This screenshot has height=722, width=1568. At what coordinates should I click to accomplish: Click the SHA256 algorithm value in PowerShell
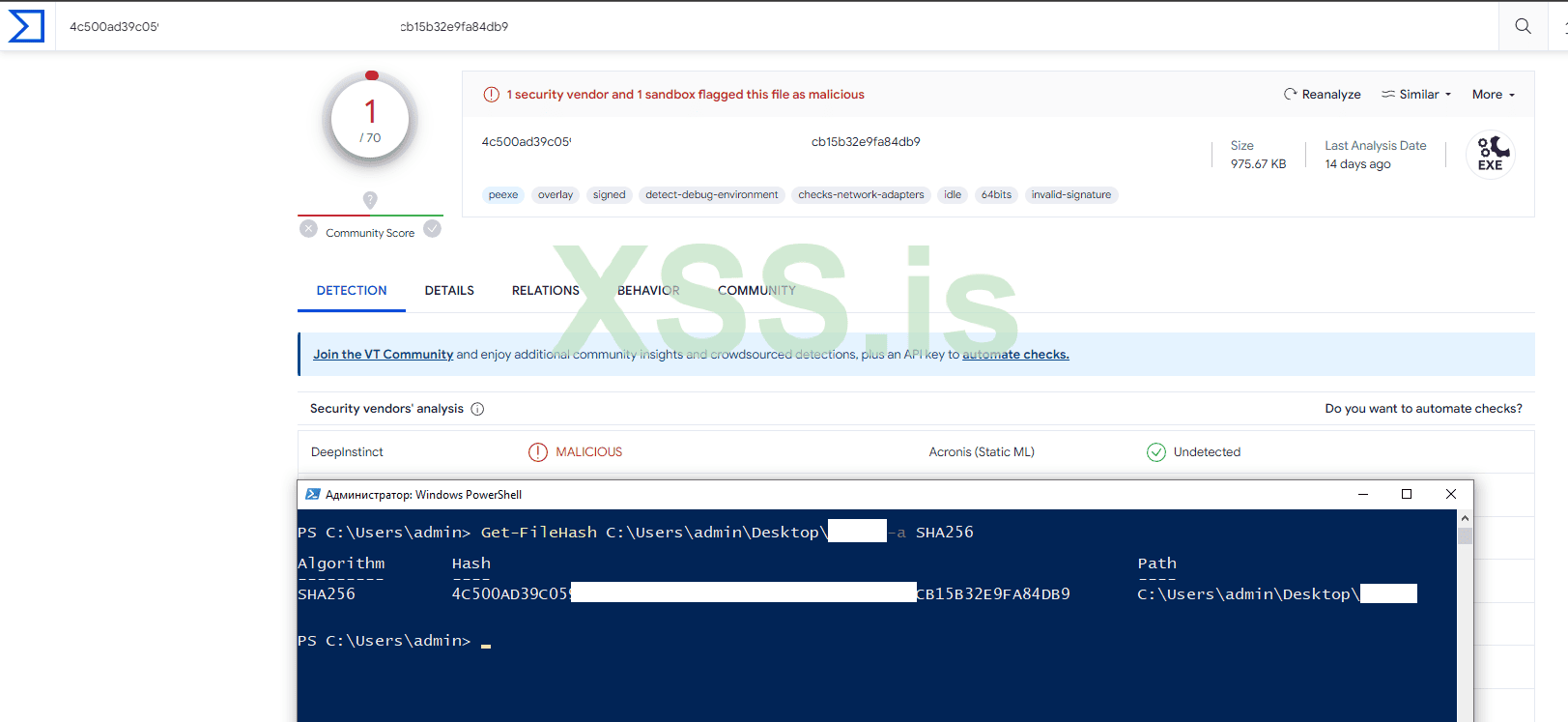(x=327, y=594)
